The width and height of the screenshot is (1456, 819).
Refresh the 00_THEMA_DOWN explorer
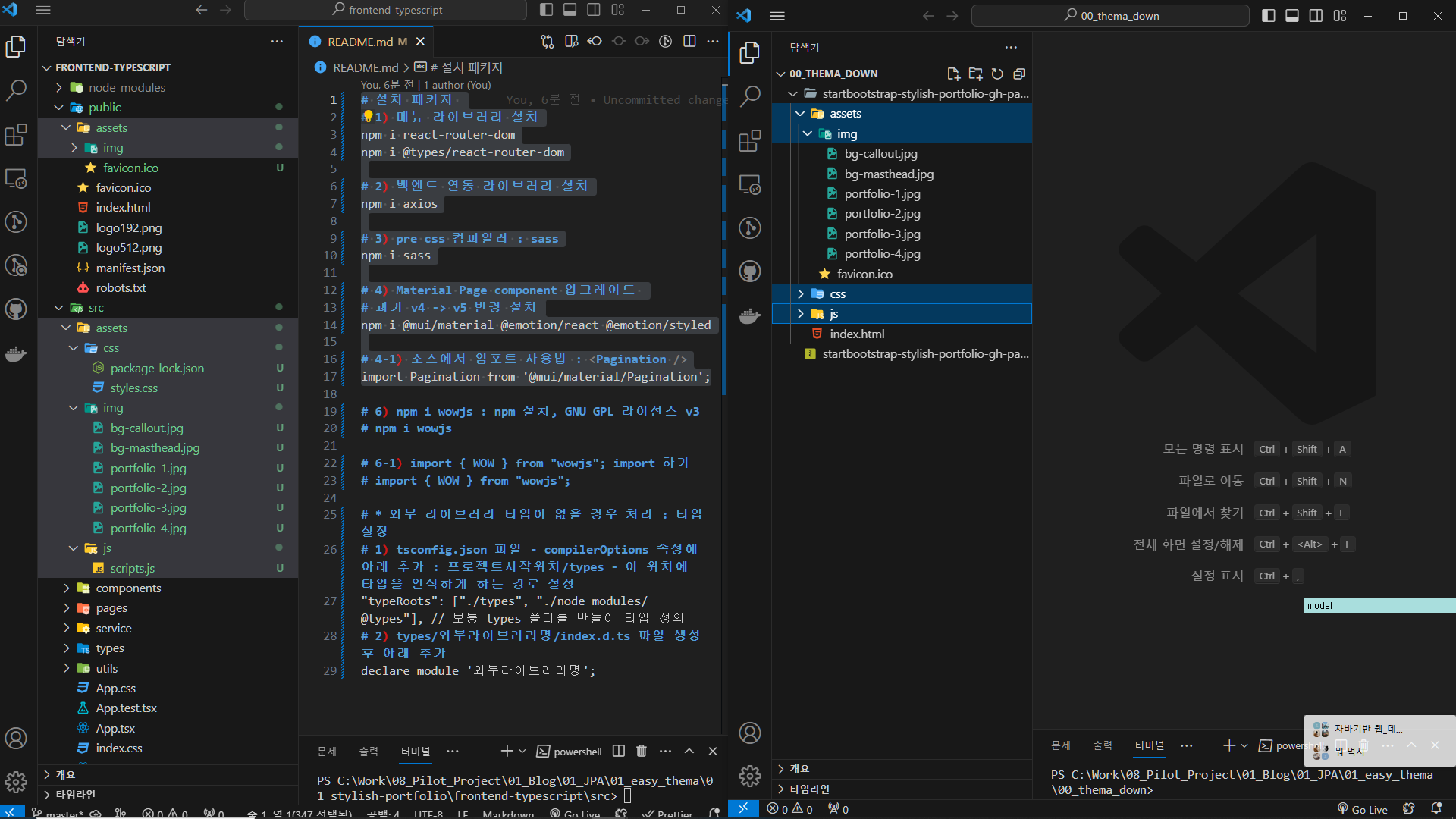(997, 74)
